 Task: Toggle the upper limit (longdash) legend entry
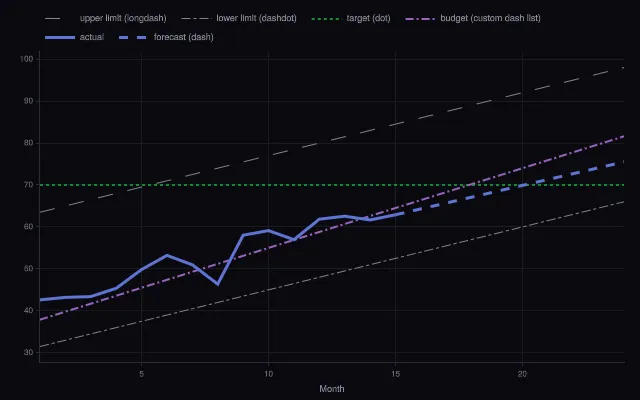tap(106, 18)
